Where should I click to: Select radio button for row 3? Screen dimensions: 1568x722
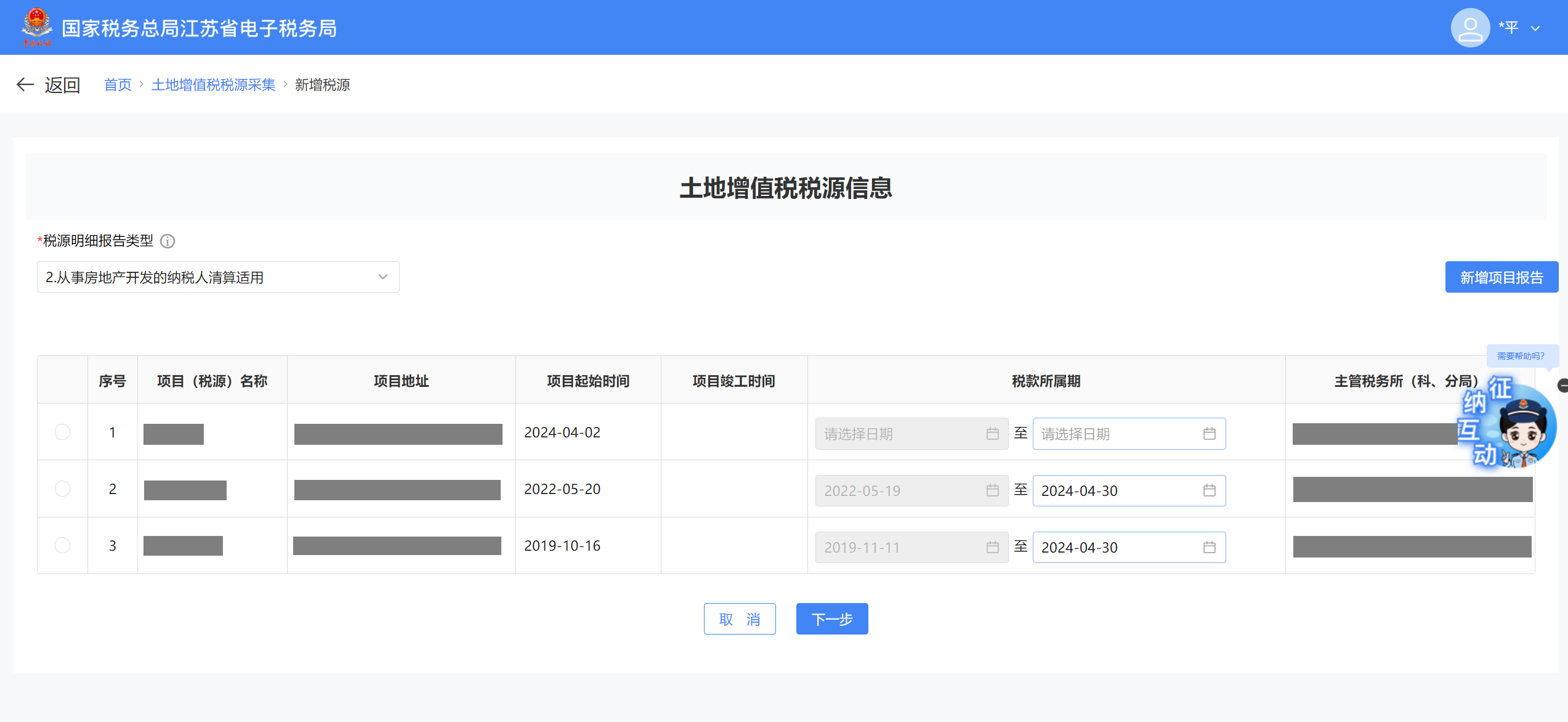tap(62, 545)
